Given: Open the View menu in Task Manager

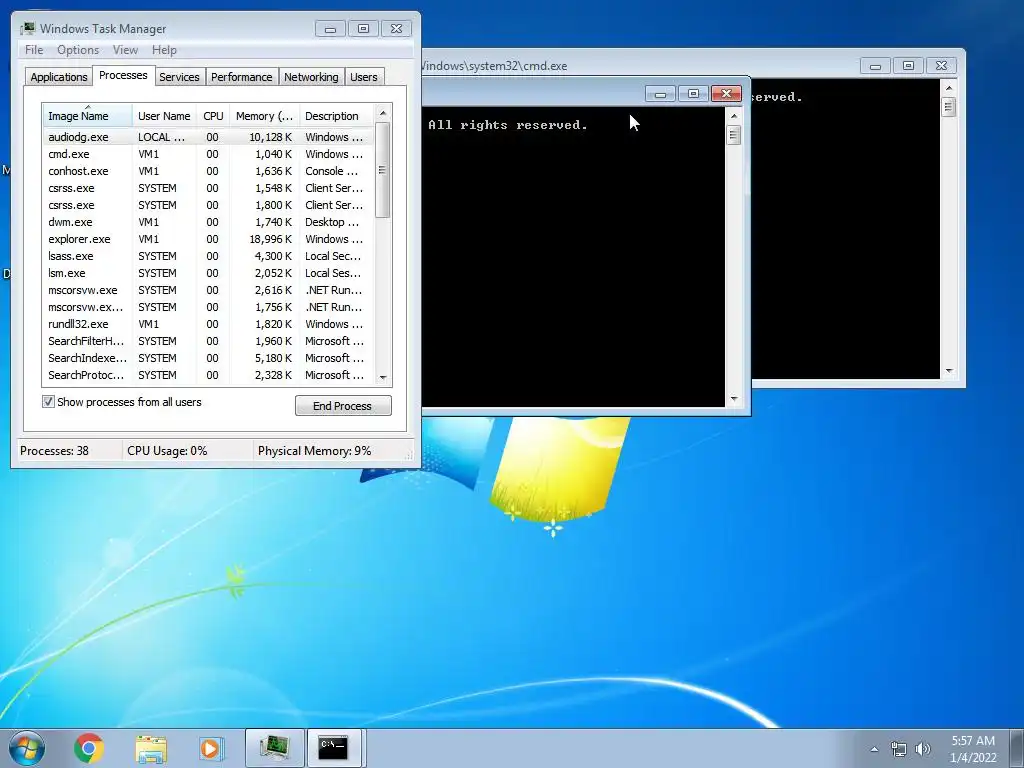Looking at the screenshot, I should point(125,50).
